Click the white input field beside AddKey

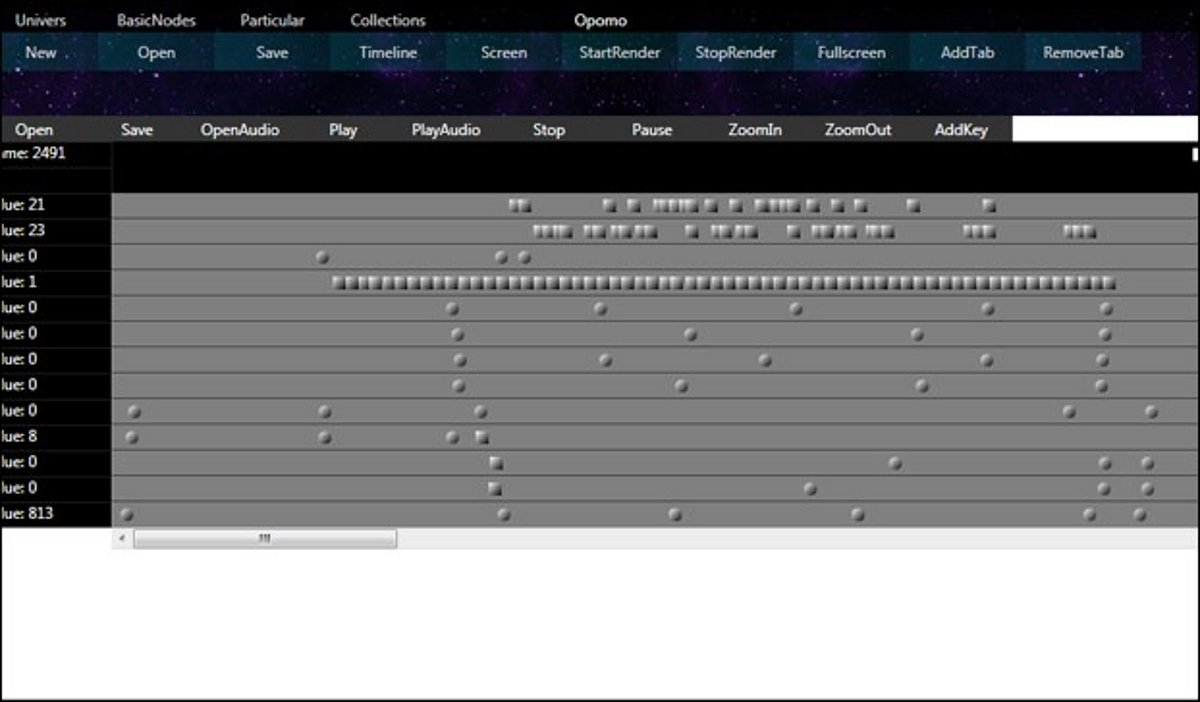tap(1105, 129)
